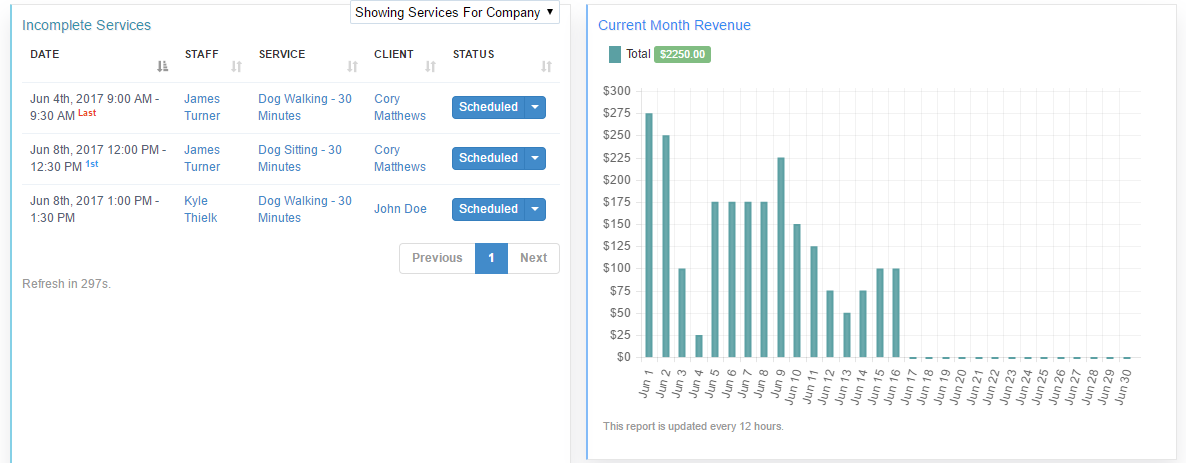Open Kyle Thielk staff link

tap(200, 209)
